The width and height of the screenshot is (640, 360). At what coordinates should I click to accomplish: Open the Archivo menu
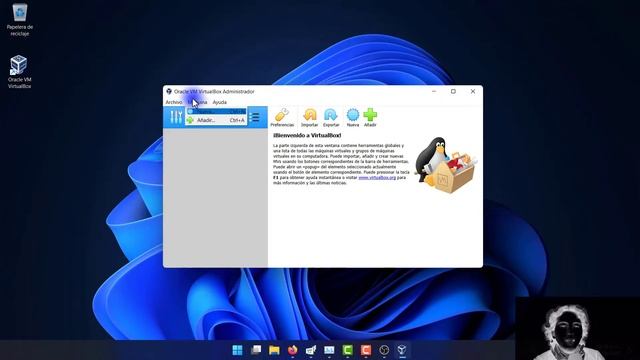click(174, 102)
